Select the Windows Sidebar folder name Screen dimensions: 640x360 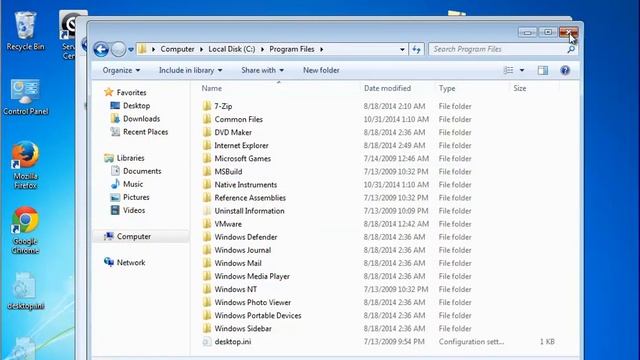(243, 329)
